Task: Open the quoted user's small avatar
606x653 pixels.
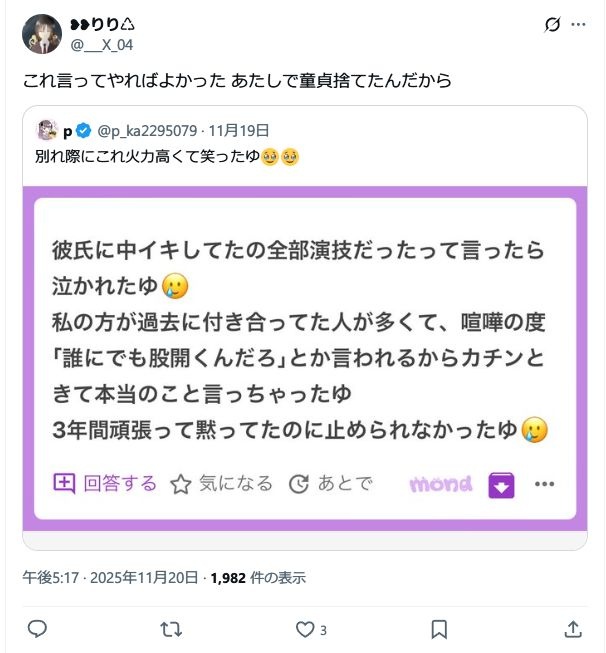Action: (46, 130)
